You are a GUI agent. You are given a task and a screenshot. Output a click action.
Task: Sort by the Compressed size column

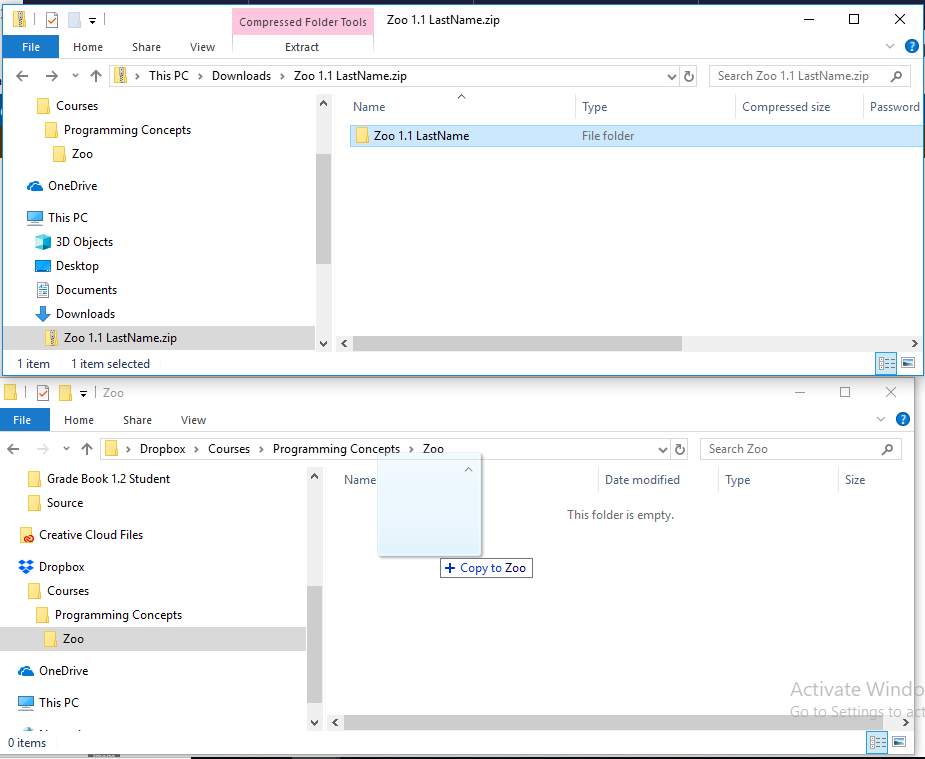pos(786,107)
